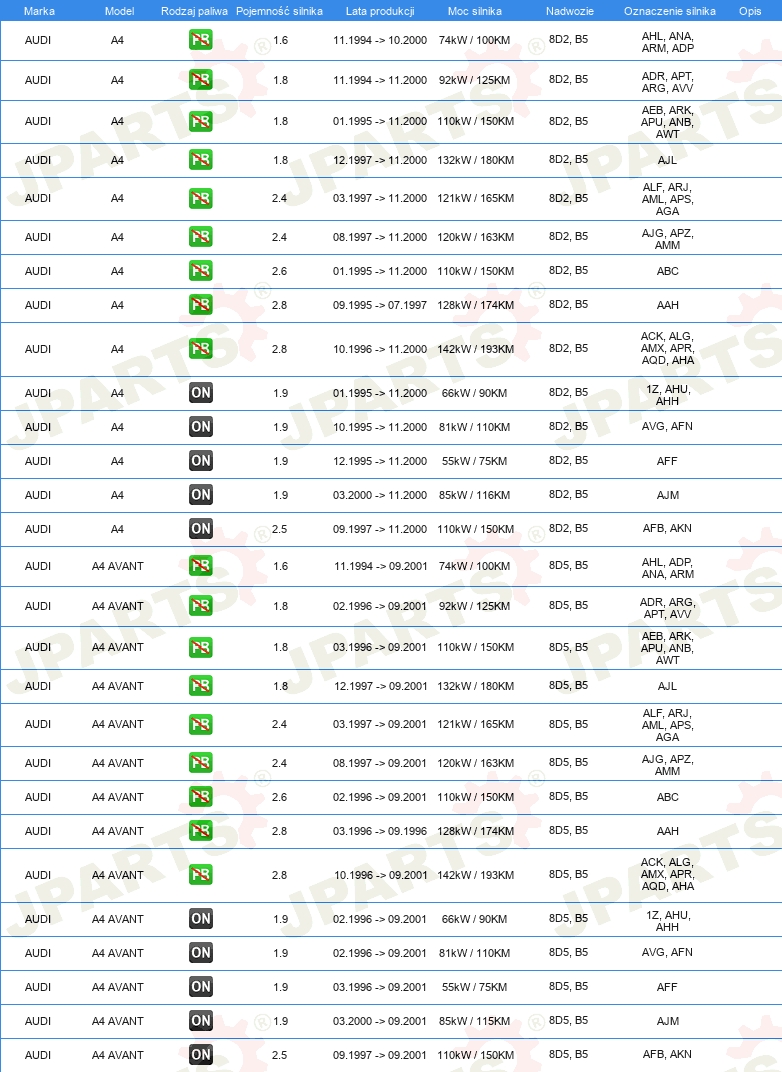This screenshot has width=782, height=1072.
Task: Select PB icon in 08.1997 -> 09.2001 row
Action: click(200, 763)
